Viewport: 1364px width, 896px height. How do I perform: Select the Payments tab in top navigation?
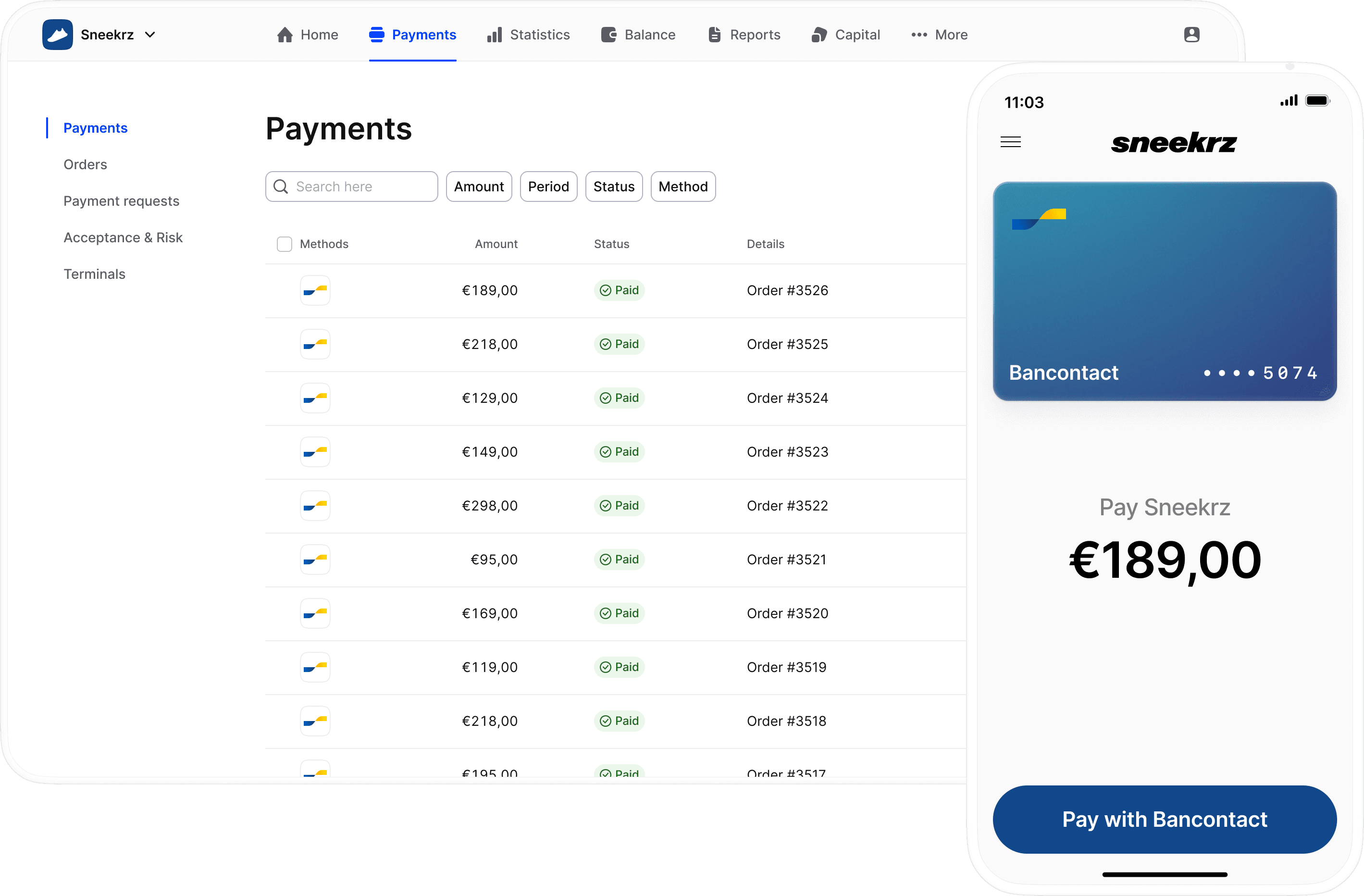[413, 35]
